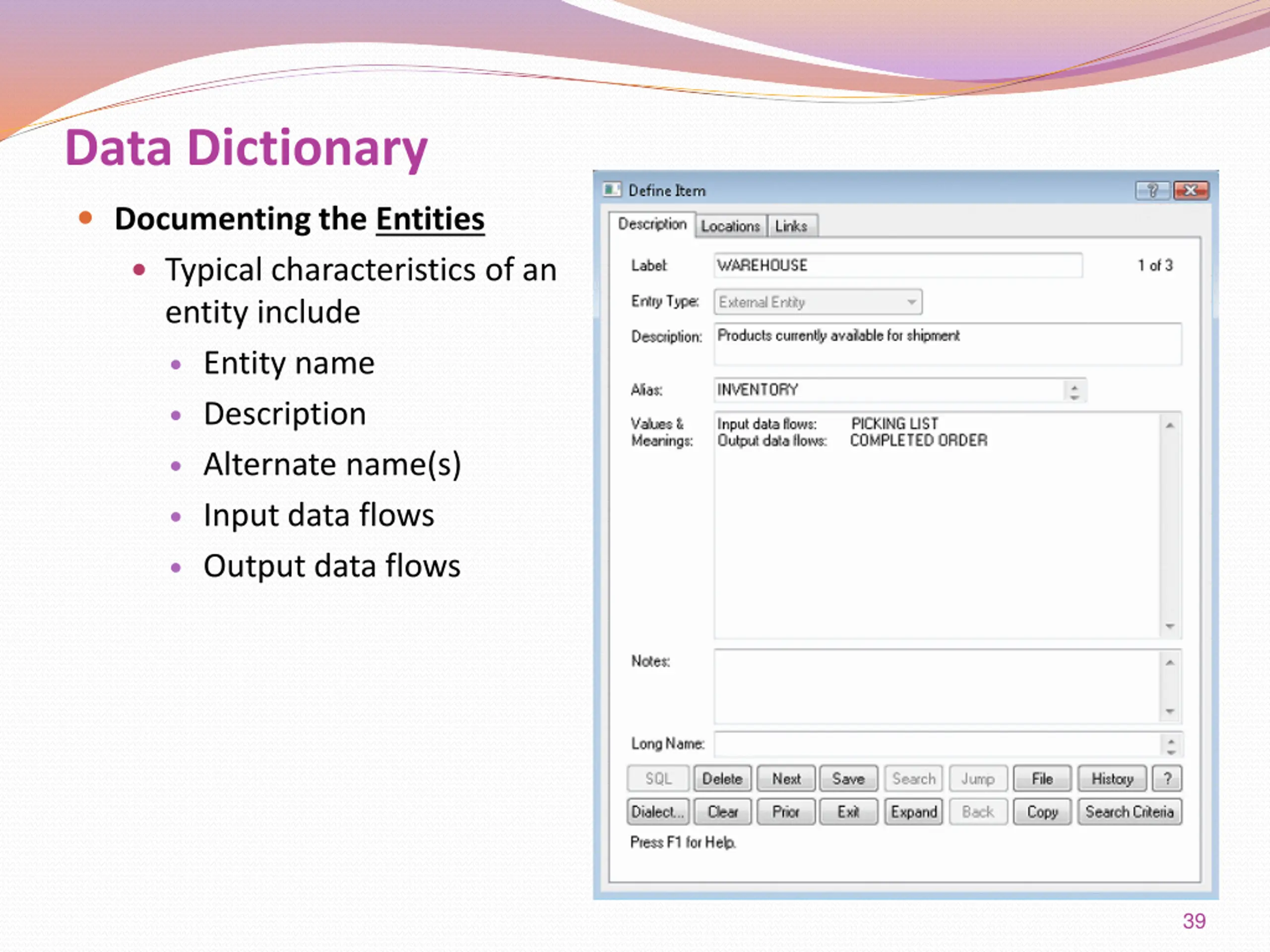The height and width of the screenshot is (952, 1270).
Task: Click Values & Meanings scrollbar down arrow
Action: pyautogui.click(x=1170, y=626)
